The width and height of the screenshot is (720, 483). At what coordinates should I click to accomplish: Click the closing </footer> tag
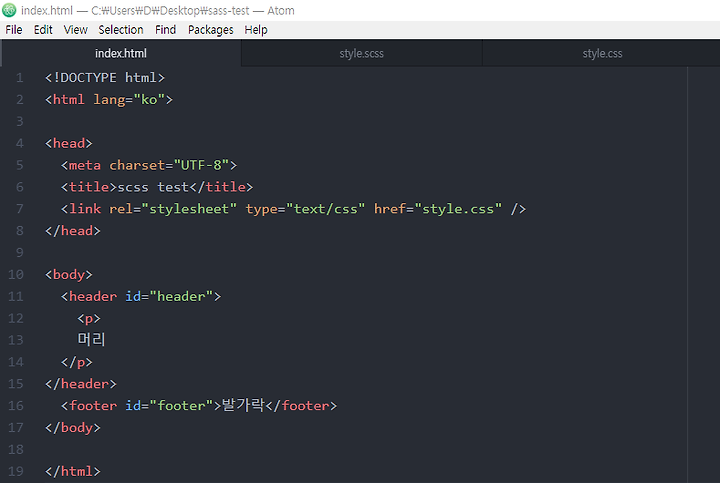point(301,406)
